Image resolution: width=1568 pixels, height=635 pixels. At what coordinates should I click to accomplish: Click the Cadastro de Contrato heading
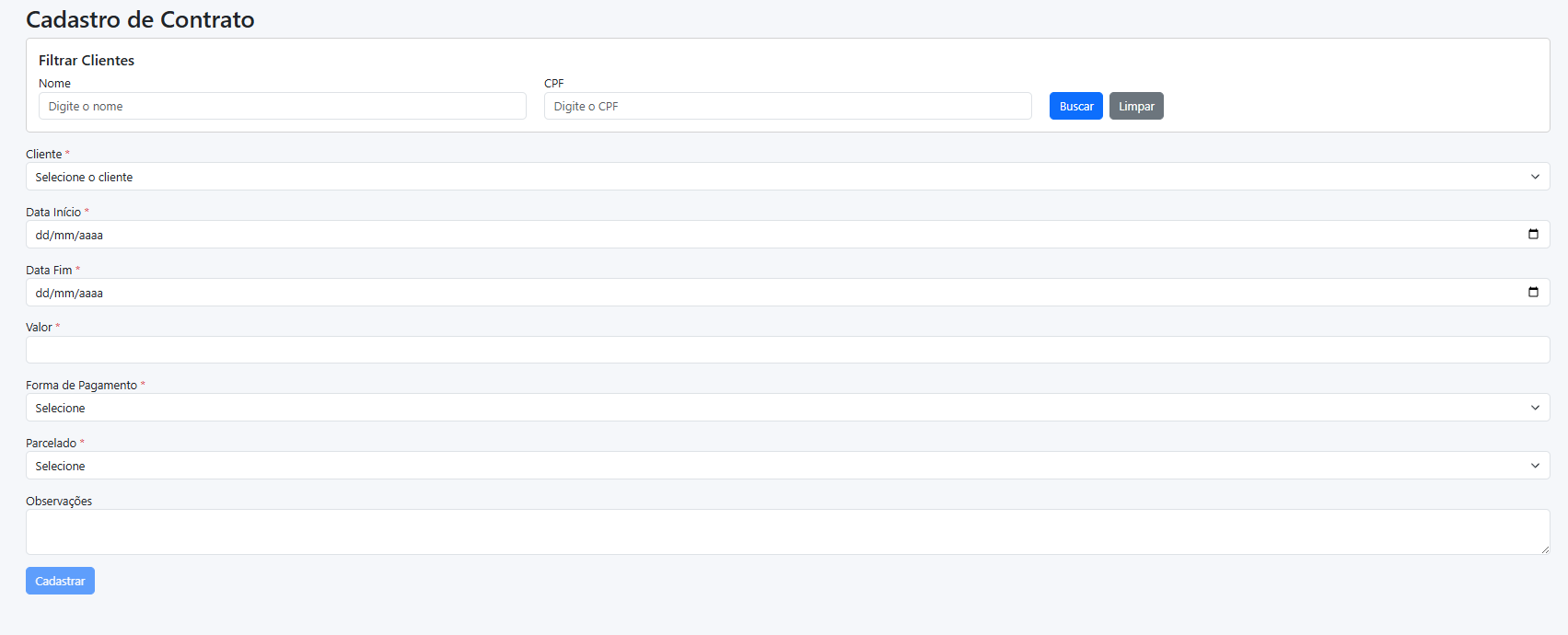tap(140, 19)
